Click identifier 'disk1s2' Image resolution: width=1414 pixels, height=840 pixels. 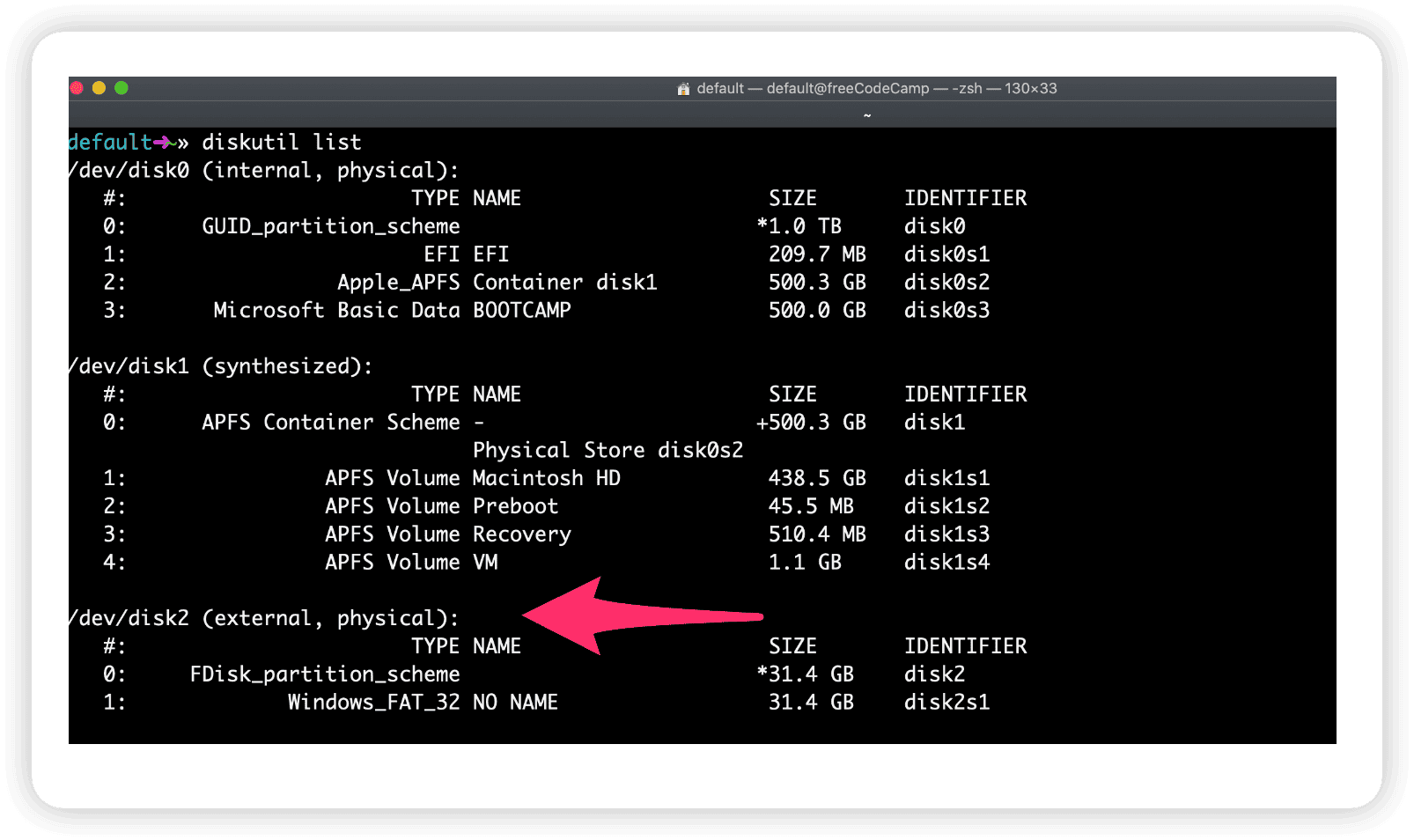[947, 506]
